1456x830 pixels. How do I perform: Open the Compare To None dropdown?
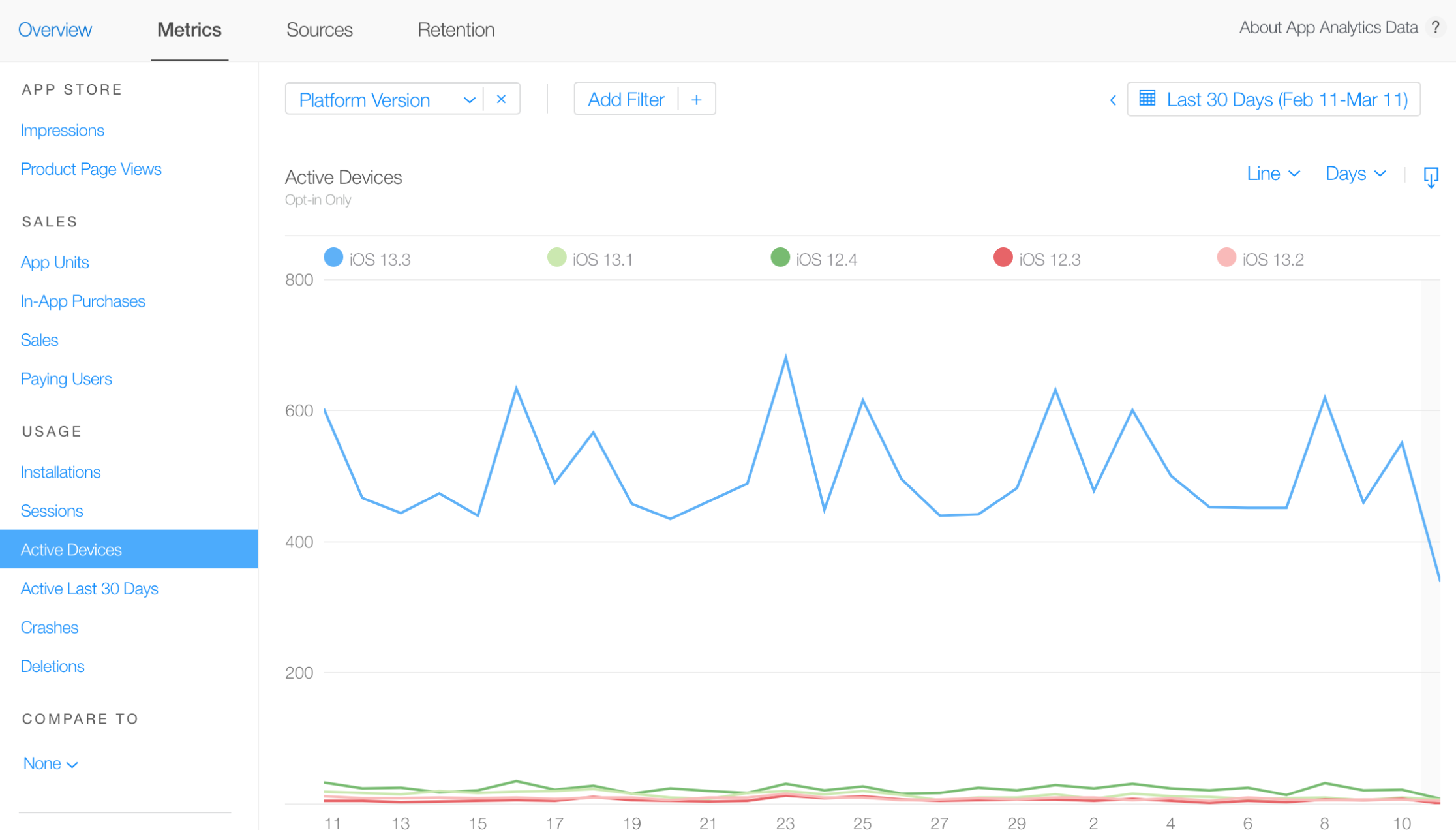(50, 763)
